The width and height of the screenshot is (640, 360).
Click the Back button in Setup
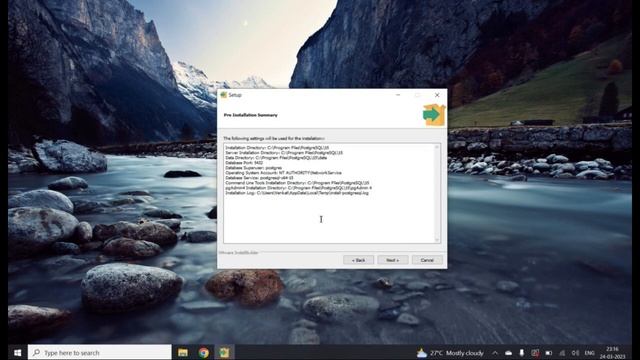[x=358, y=260]
